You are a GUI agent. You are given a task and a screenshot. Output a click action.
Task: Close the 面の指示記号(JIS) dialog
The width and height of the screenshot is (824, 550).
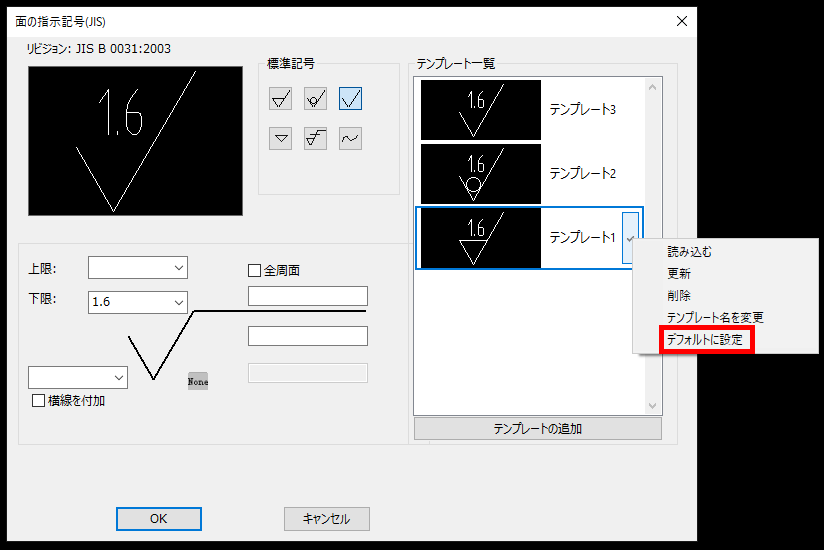pyautogui.click(x=682, y=21)
